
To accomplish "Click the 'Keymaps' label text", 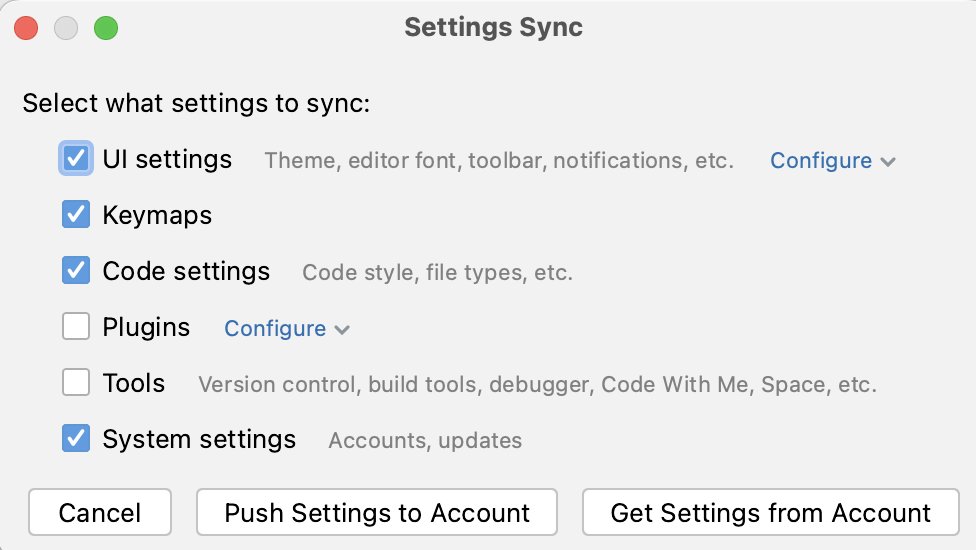I will (x=157, y=215).
